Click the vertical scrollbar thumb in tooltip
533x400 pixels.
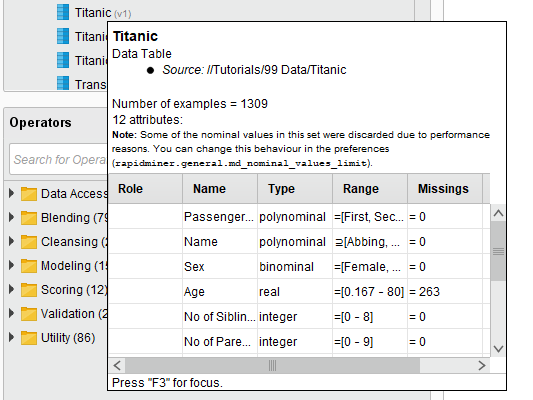[498, 251]
